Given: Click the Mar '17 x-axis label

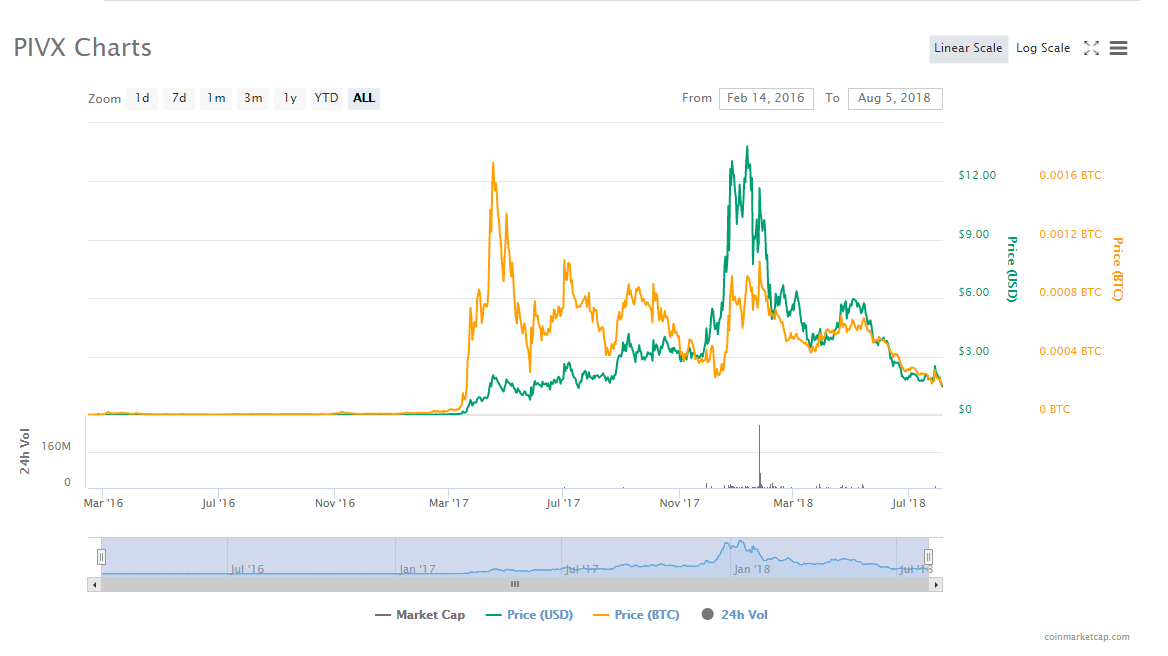Looking at the screenshot, I should pyautogui.click(x=448, y=503).
